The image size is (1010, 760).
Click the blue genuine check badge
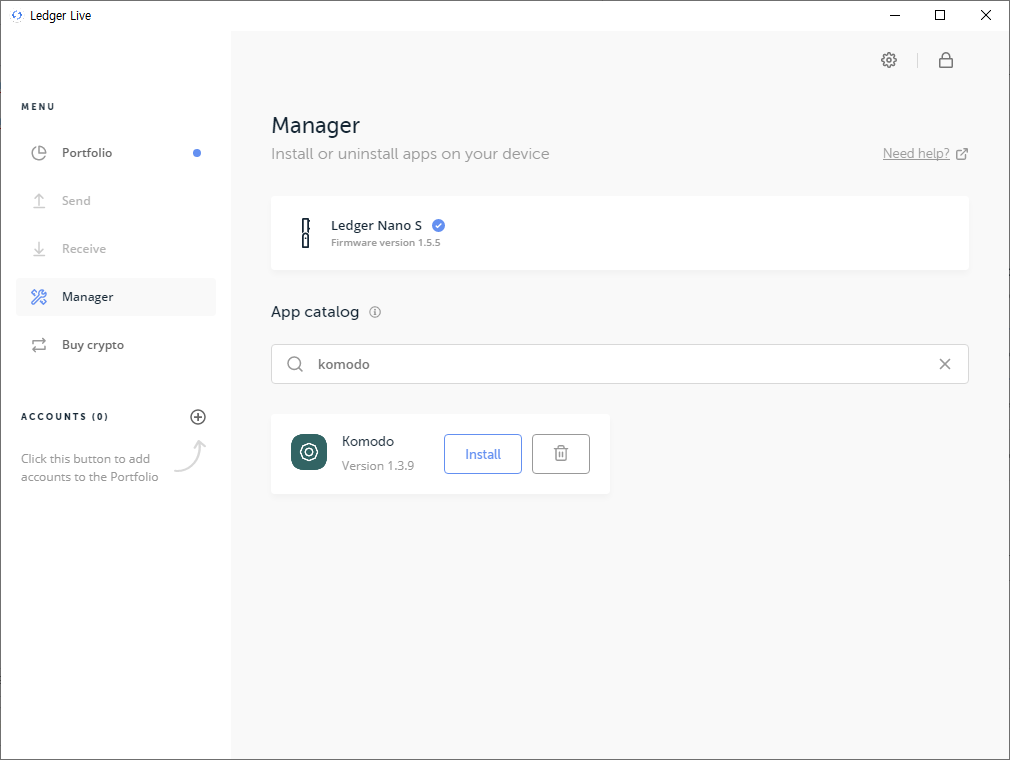(439, 225)
